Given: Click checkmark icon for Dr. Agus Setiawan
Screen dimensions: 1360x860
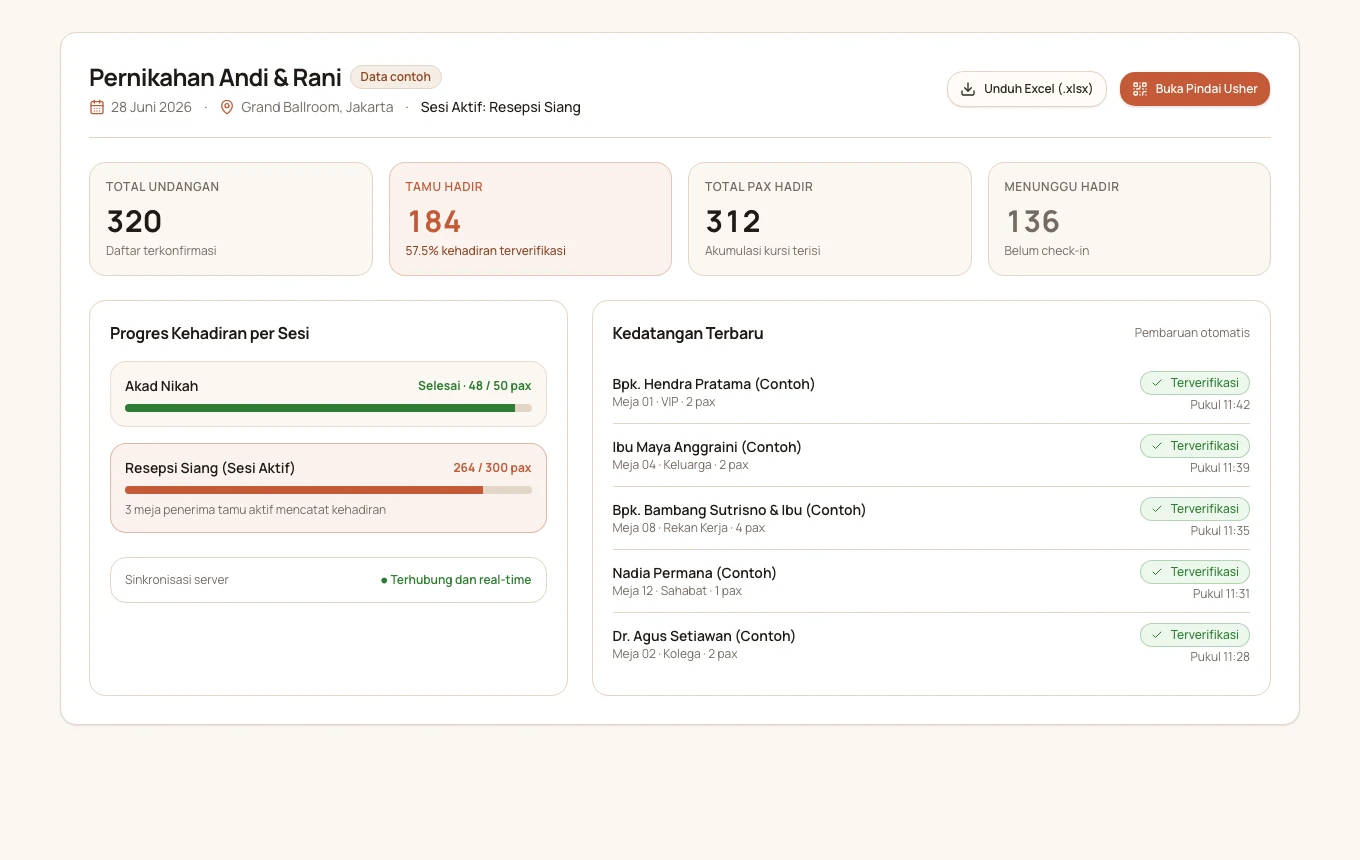Looking at the screenshot, I should tap(1157, 635).
